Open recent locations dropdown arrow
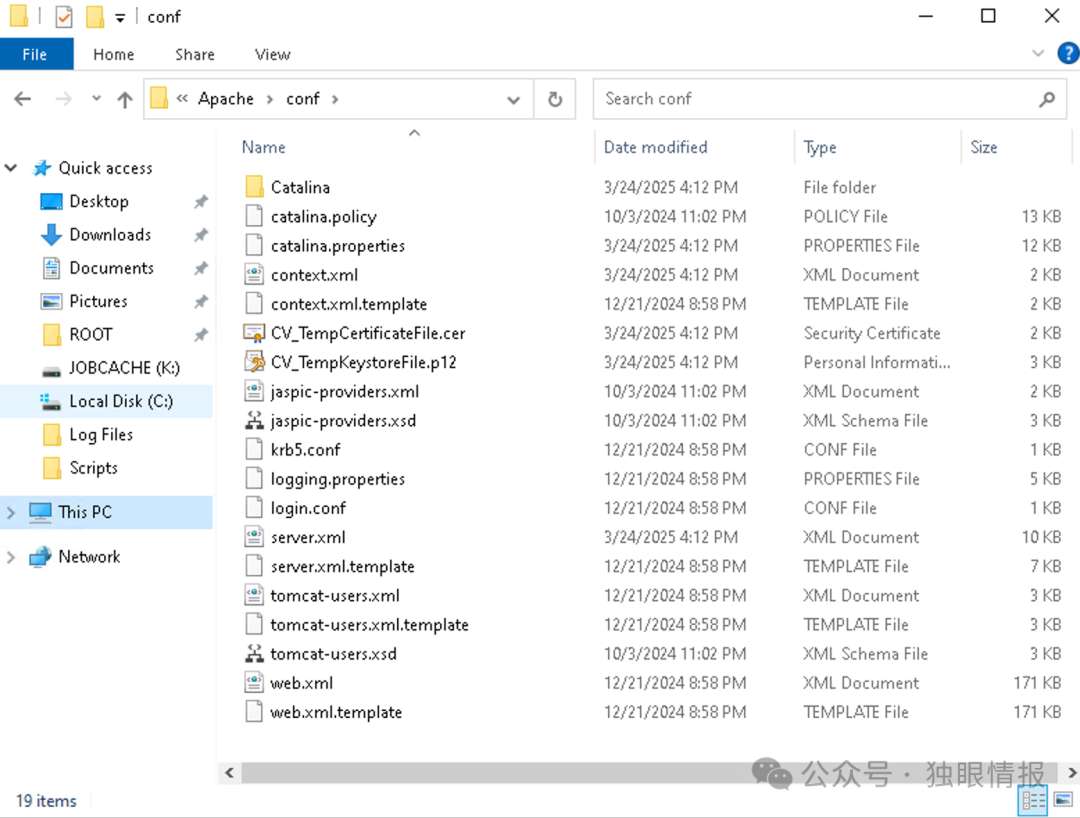This screenshot has height=818, width=1080. point(96,99)
